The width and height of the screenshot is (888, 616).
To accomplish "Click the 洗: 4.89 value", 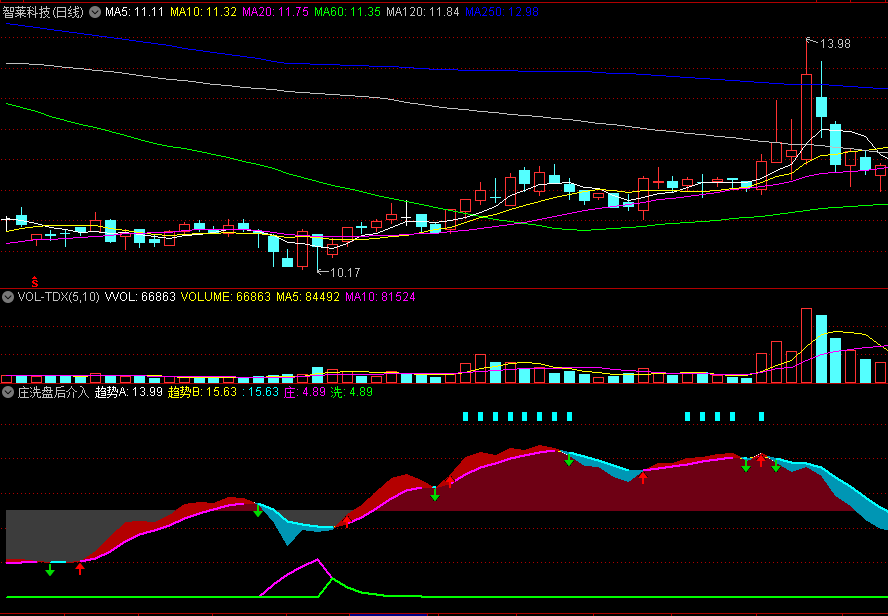I will [351, 392].
